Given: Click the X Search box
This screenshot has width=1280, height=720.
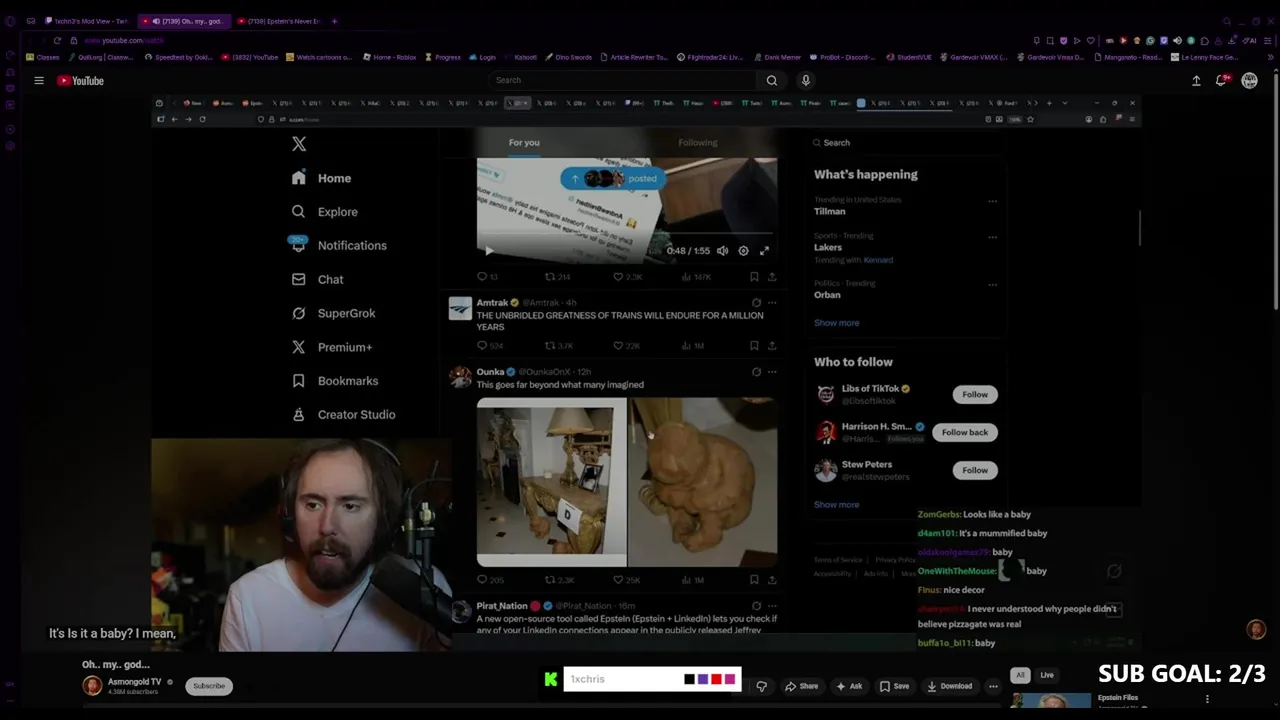Looking at the screenshot, I should (905, 143).
